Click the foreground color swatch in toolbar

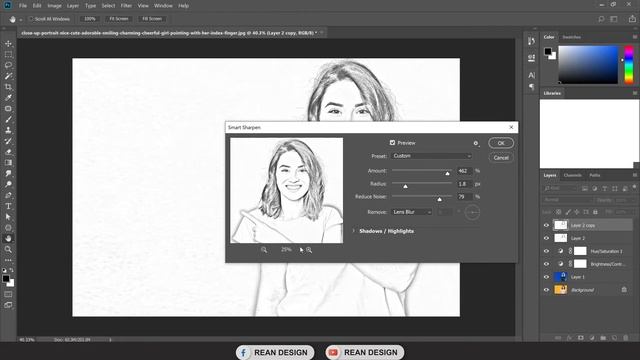pyautogui.click(x=6, y=279)
